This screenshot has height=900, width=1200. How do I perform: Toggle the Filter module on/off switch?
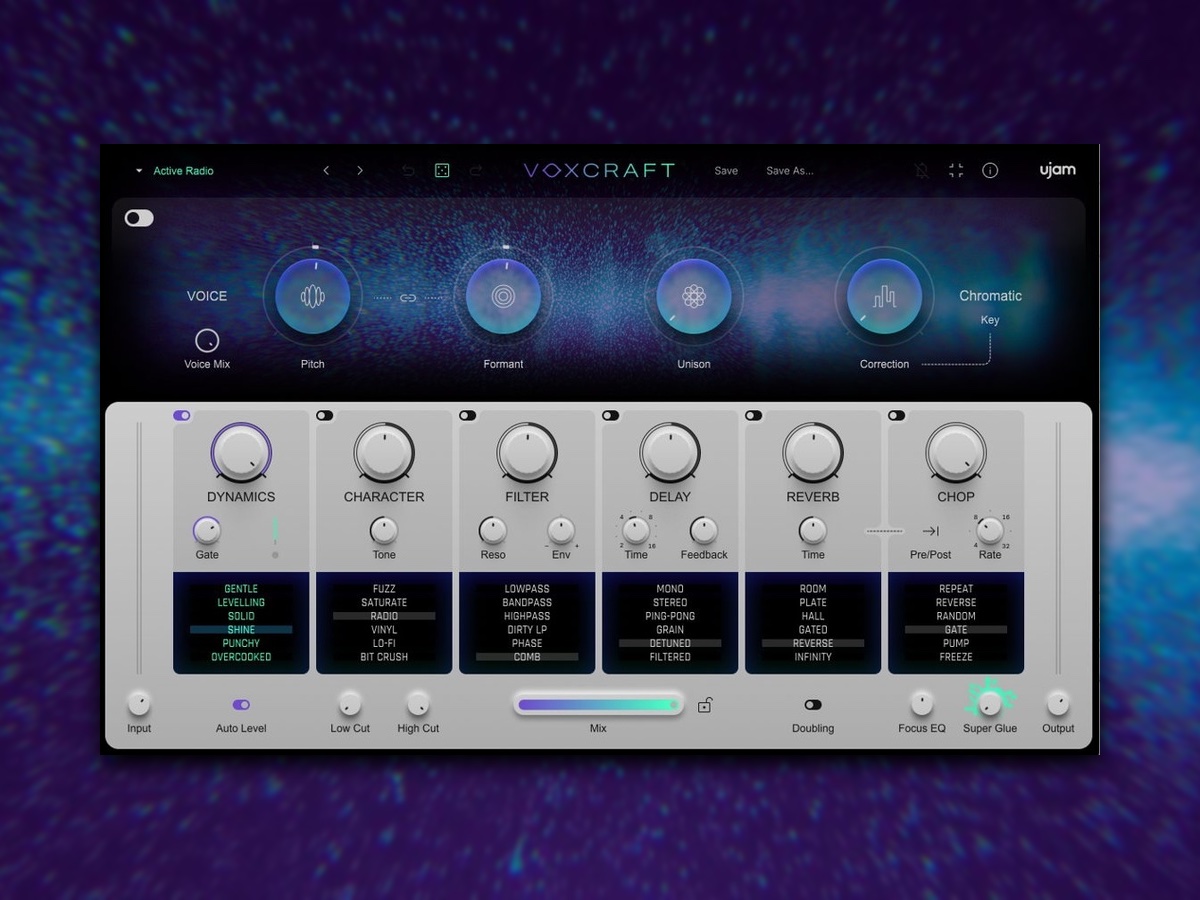click(468, 415)
